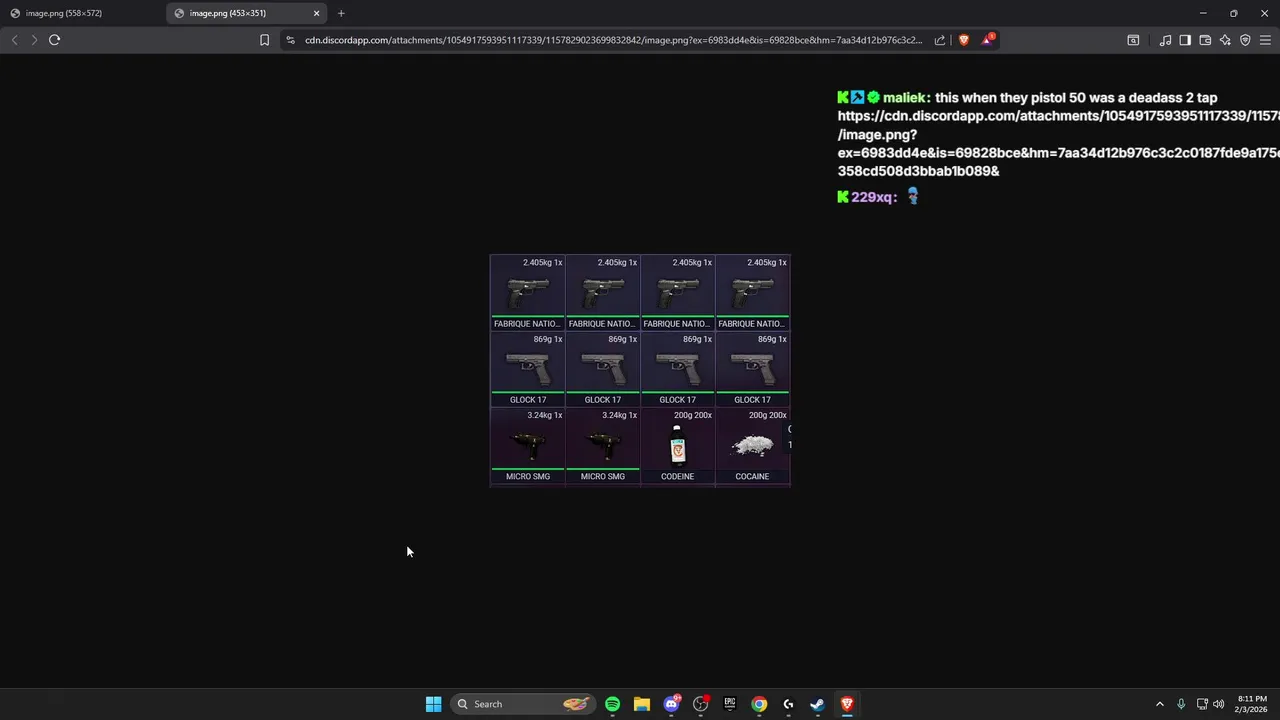Click the emote in 229xq's message
Viewport: 1280px width, 720px height.
[x=912, y=196]
